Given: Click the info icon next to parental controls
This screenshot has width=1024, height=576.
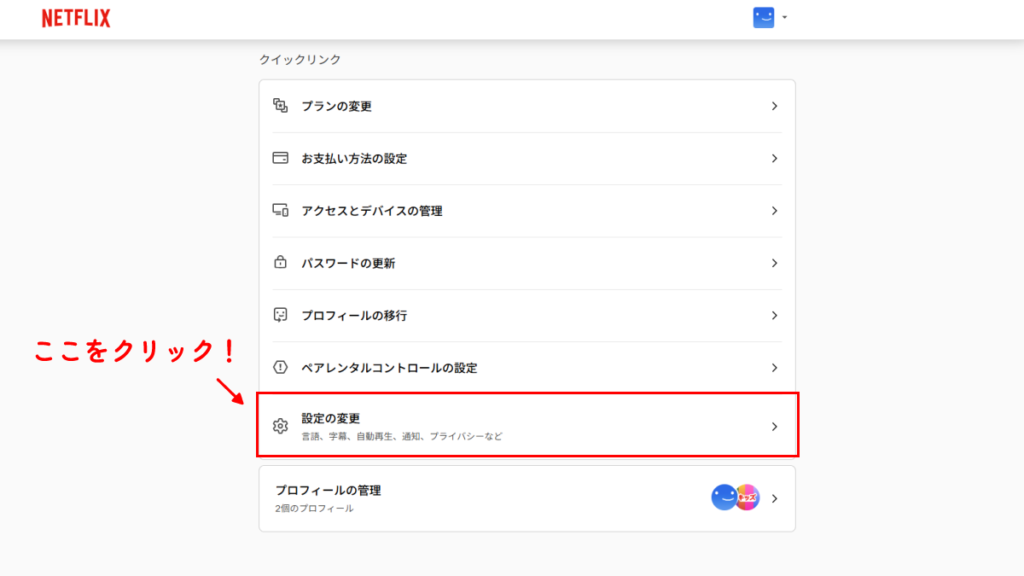Looking at the screenshot, I should point(283,367).
